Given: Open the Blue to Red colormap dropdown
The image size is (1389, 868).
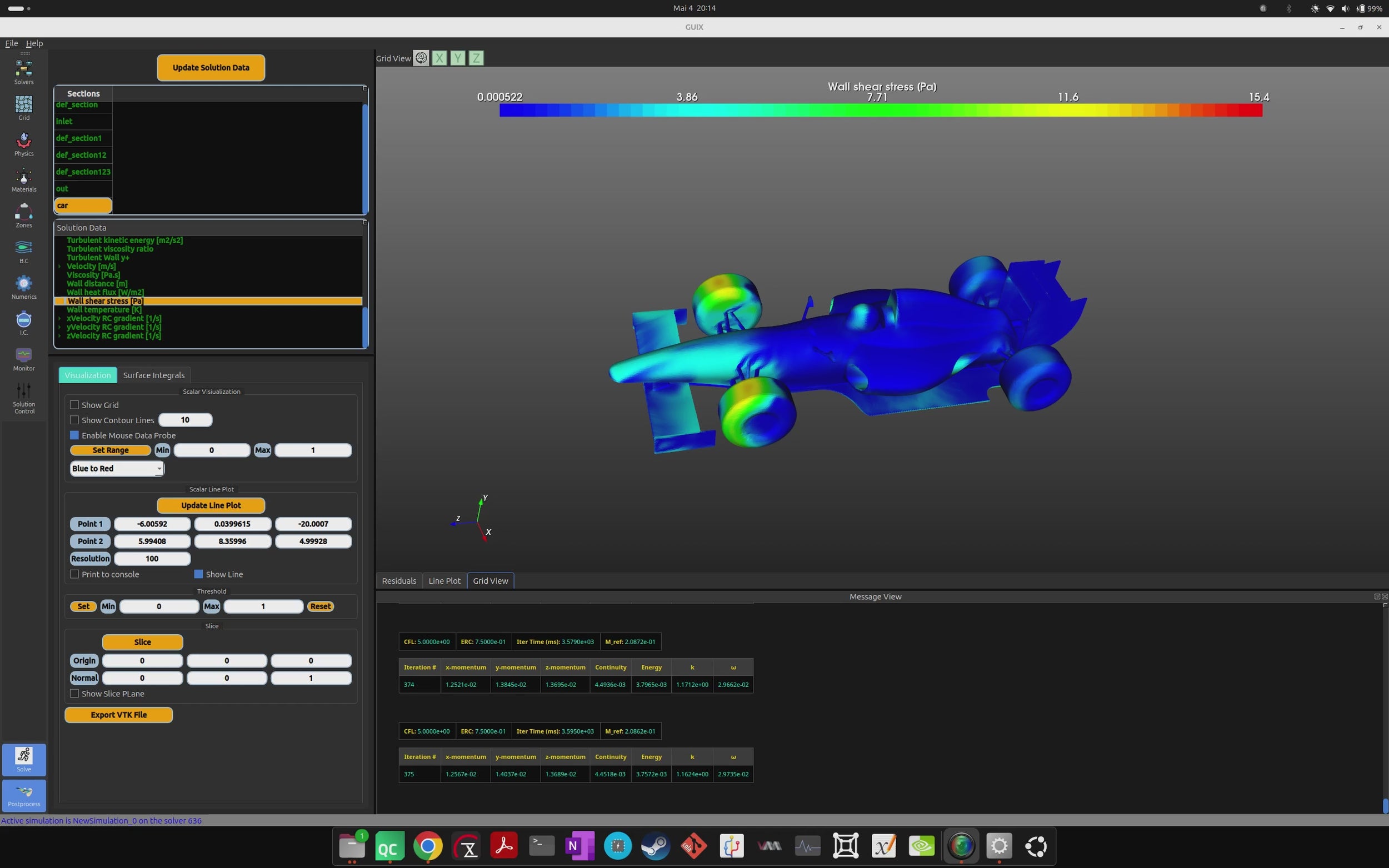Looking at the screenshot, I should click(x=117, y=469).
